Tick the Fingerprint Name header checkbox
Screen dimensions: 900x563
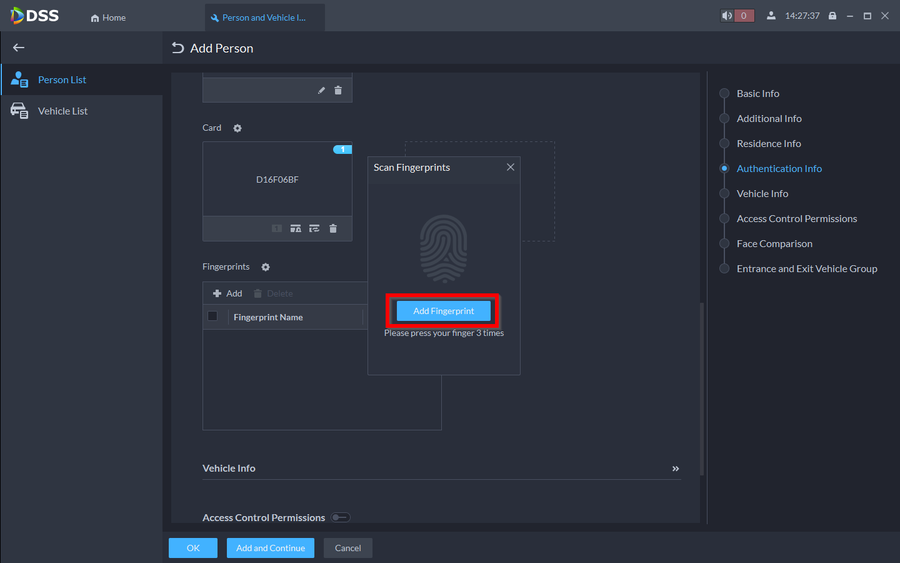pyautogui.click(x=212, y=316)
